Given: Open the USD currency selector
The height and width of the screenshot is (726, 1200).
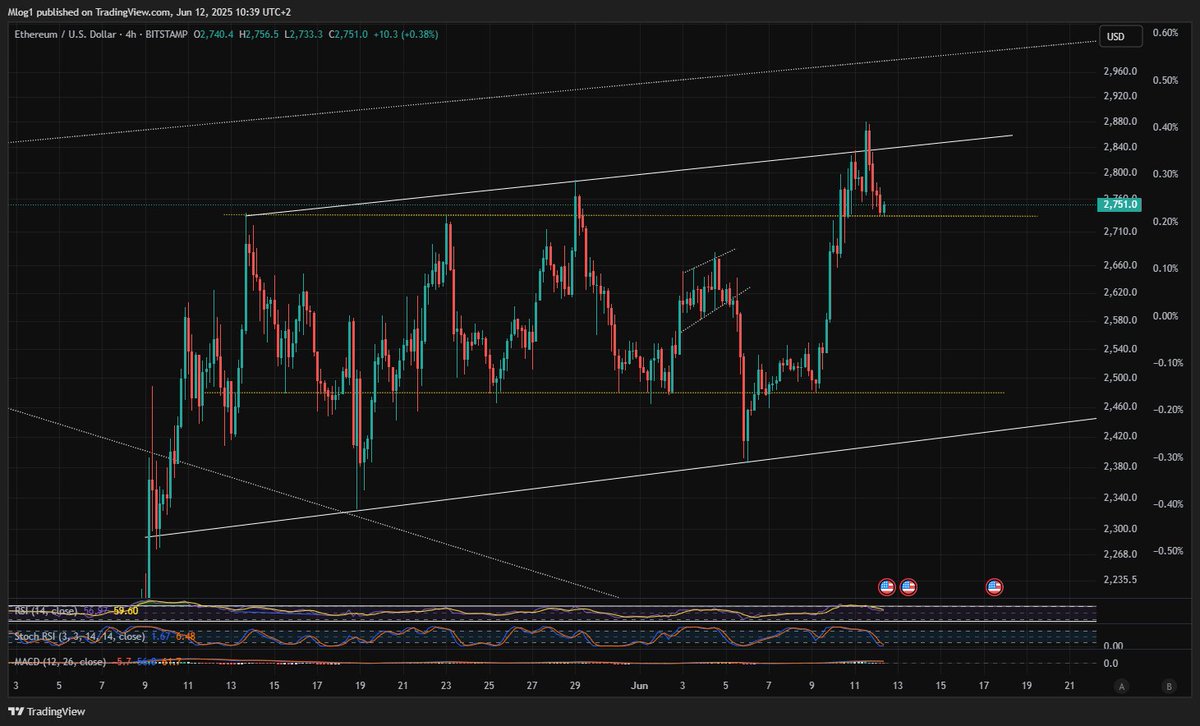Looking at the screenshot, I should point(1115,37).
